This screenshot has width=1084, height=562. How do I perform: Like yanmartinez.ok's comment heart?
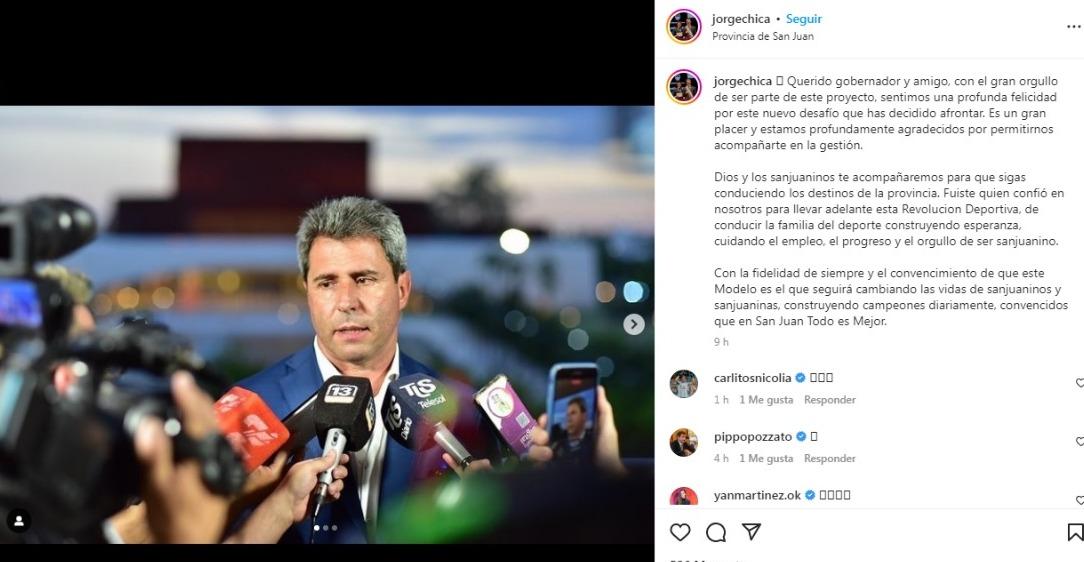(1079, 500)
